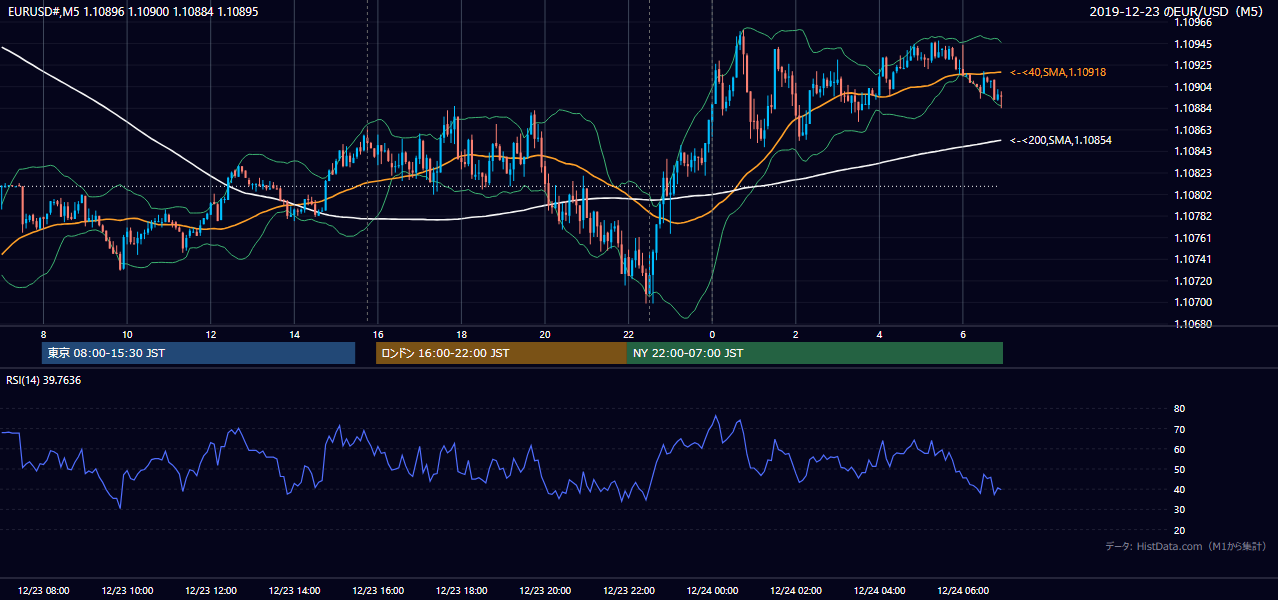Click the 12/24 02:00 date label

click(x=796, y=590)
